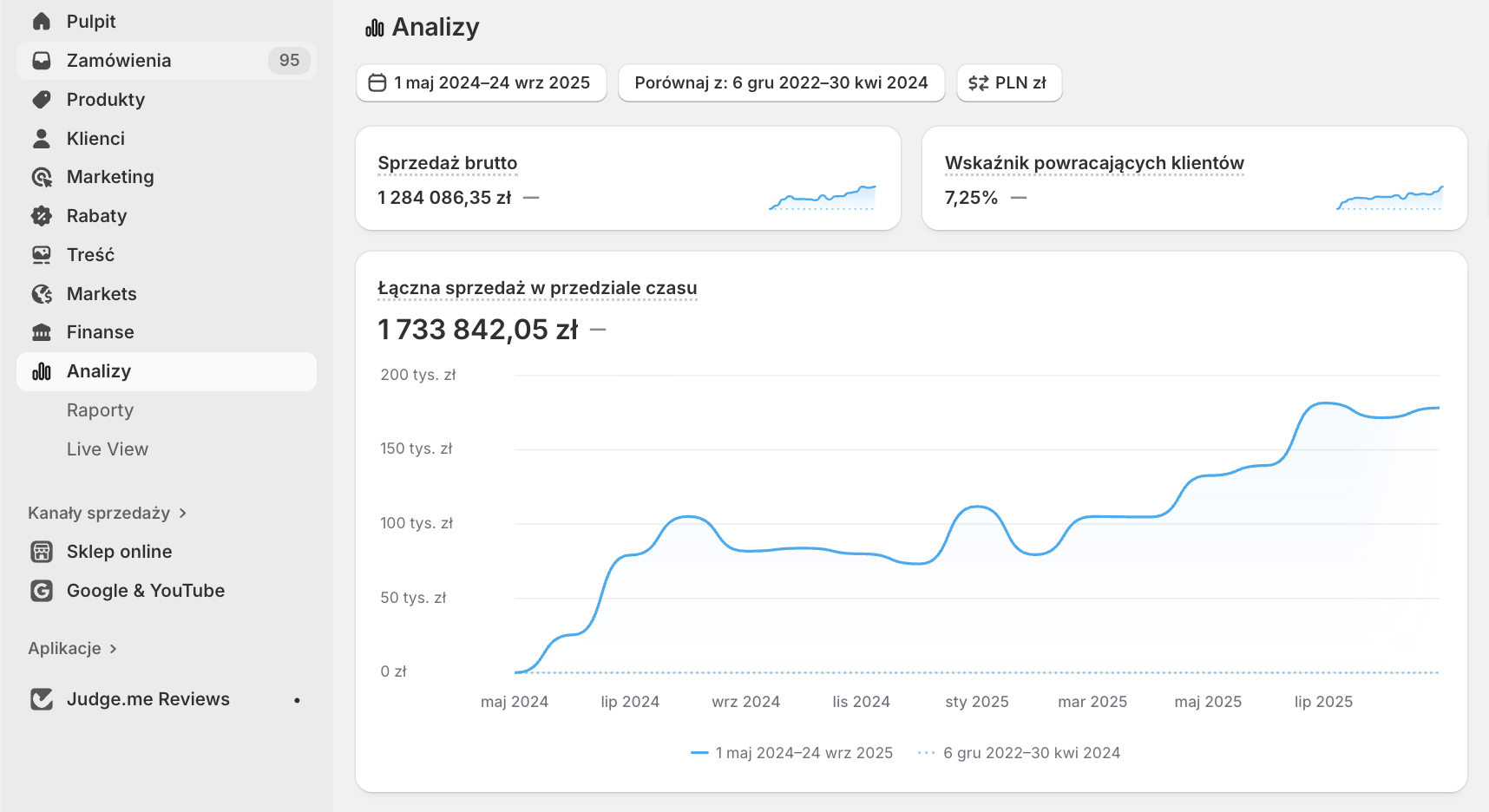The width and height of the screenshot is (1489, 812).
Task: Open the Finanse section
Action: click(x=166, y=332)
